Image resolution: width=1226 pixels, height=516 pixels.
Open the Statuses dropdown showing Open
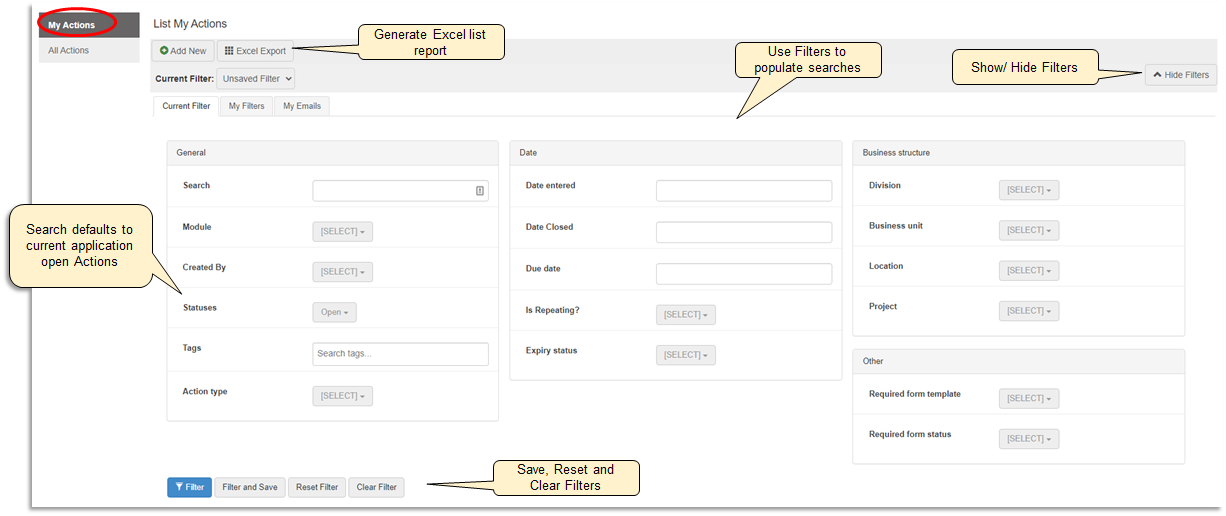pos(334,312)
